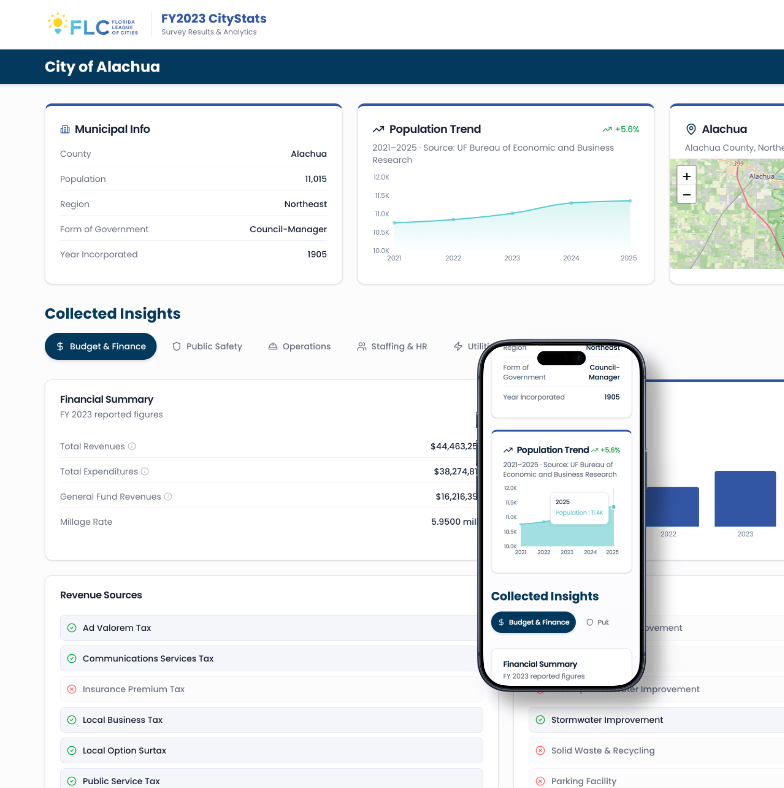Image resolution: width=784 pixels, height=788 pixels.
Task: Click the Municipal Info building icon
Action: tap(65, 129)
